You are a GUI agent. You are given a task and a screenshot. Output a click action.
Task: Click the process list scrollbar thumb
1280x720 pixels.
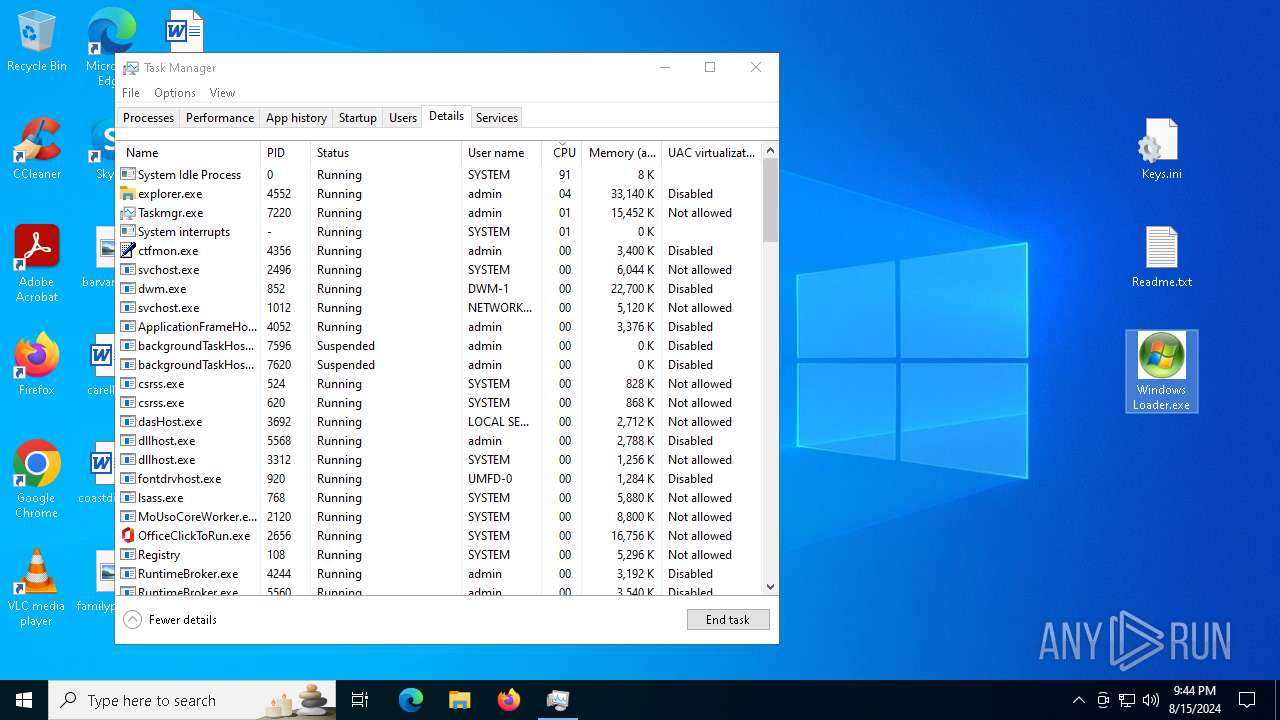[770, 200]
